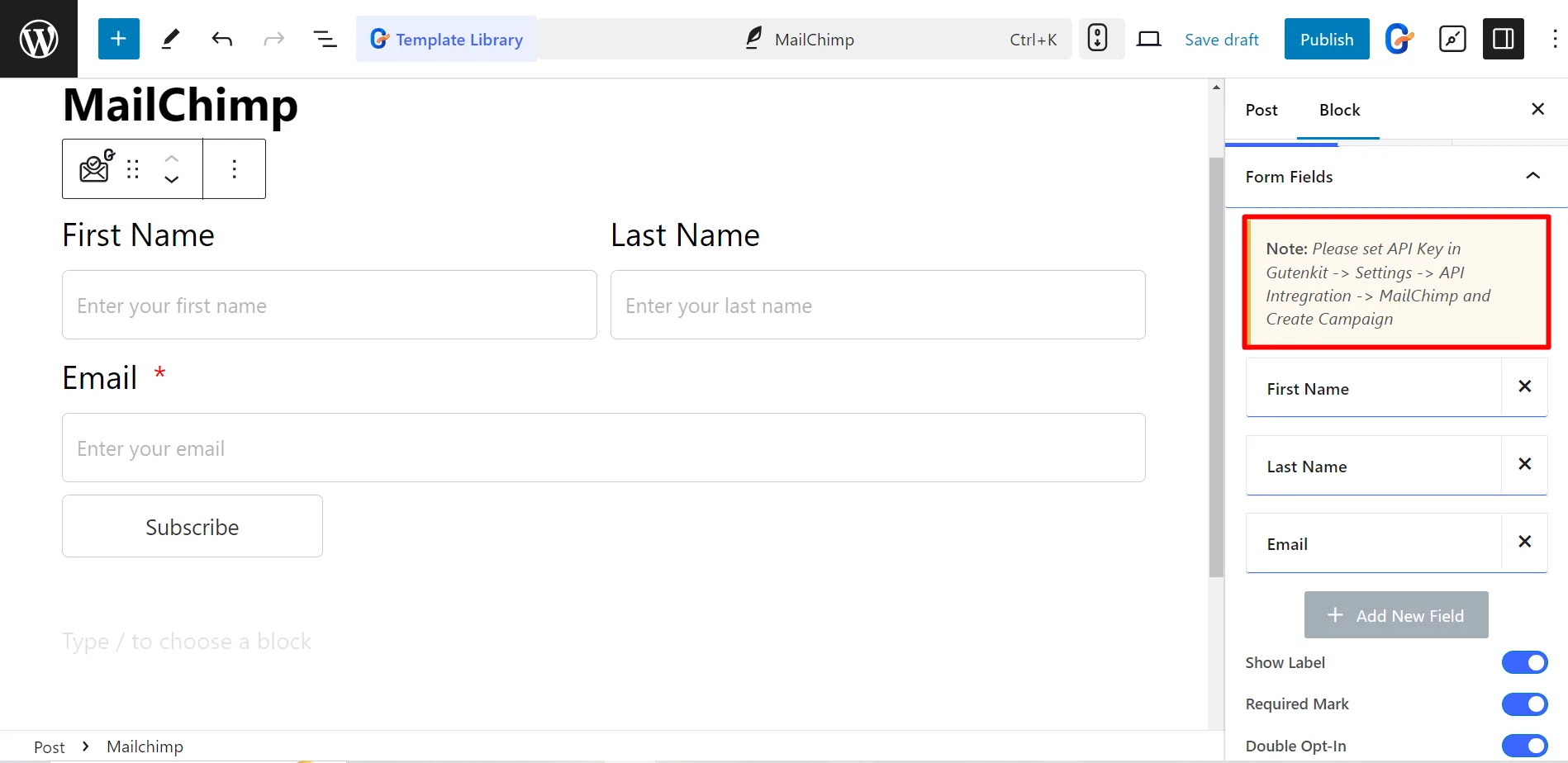Click the Email form label
The width and height of the screenshot is (1568, 763).
coord(99,378)
